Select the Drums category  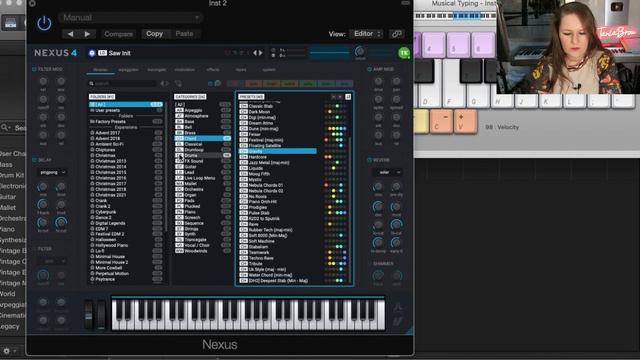point(203,155)
